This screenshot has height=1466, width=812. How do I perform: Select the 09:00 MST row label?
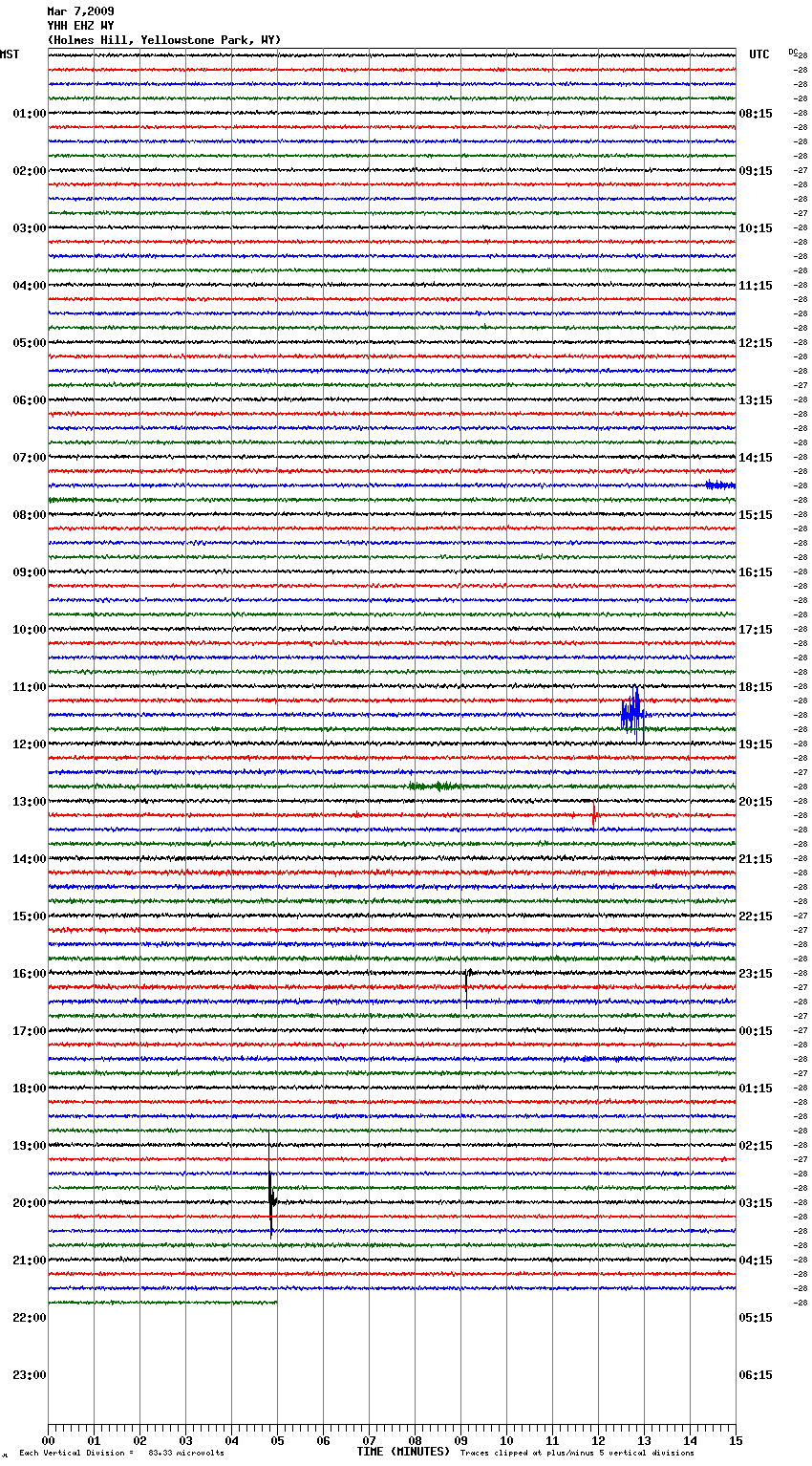click(30, 572)
